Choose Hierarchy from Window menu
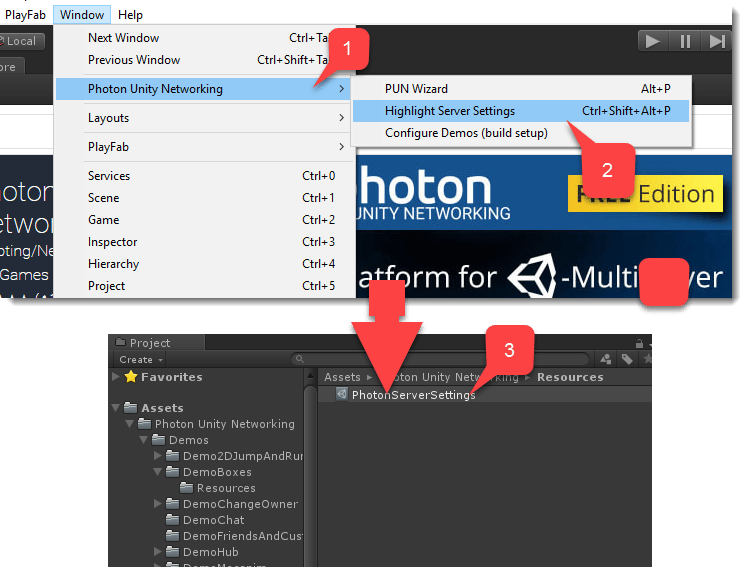747x567 pixels. (x=206, y=263)
